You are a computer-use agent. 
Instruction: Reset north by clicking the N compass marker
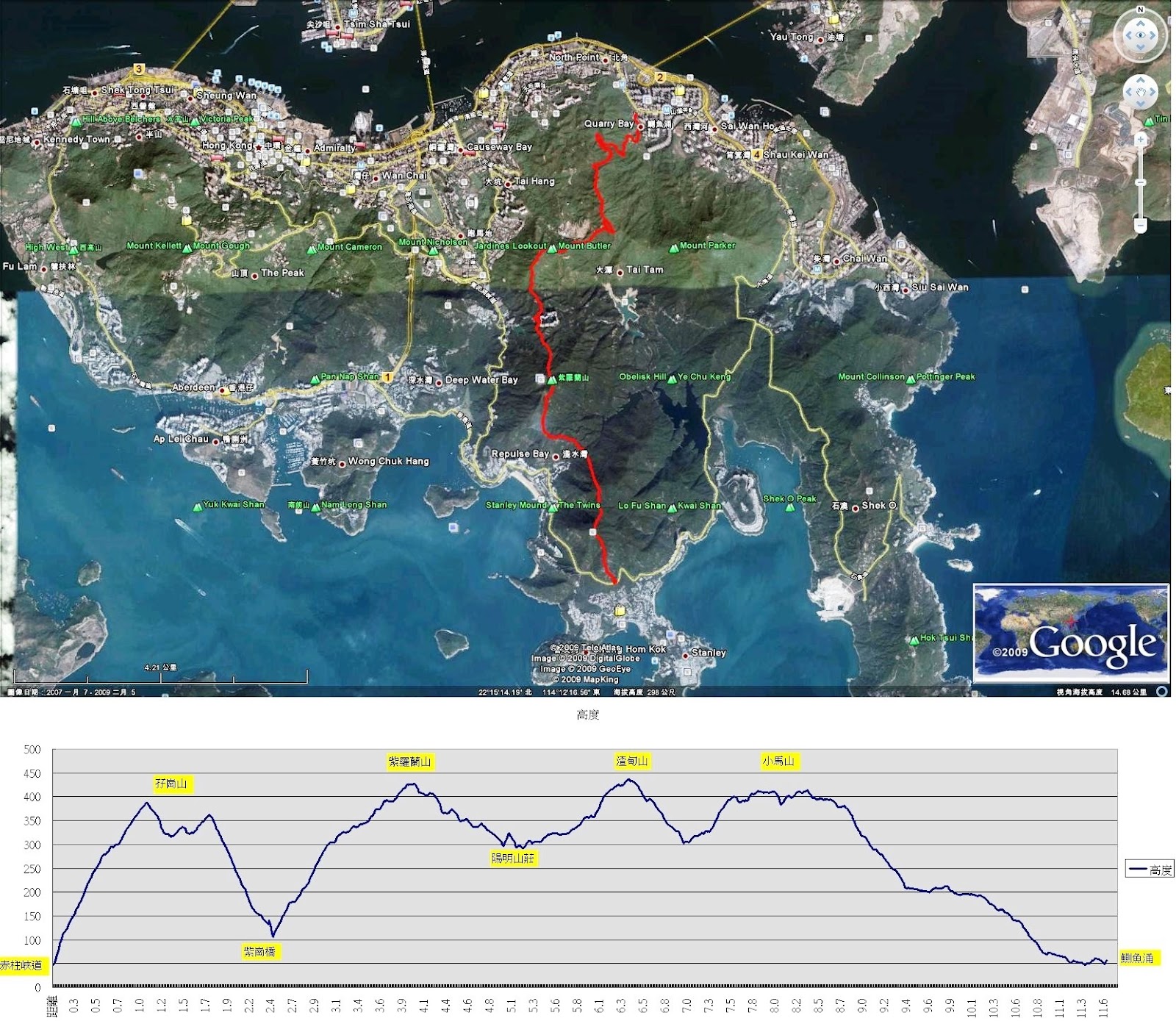pyautogui.click(x=1140, y=10)
